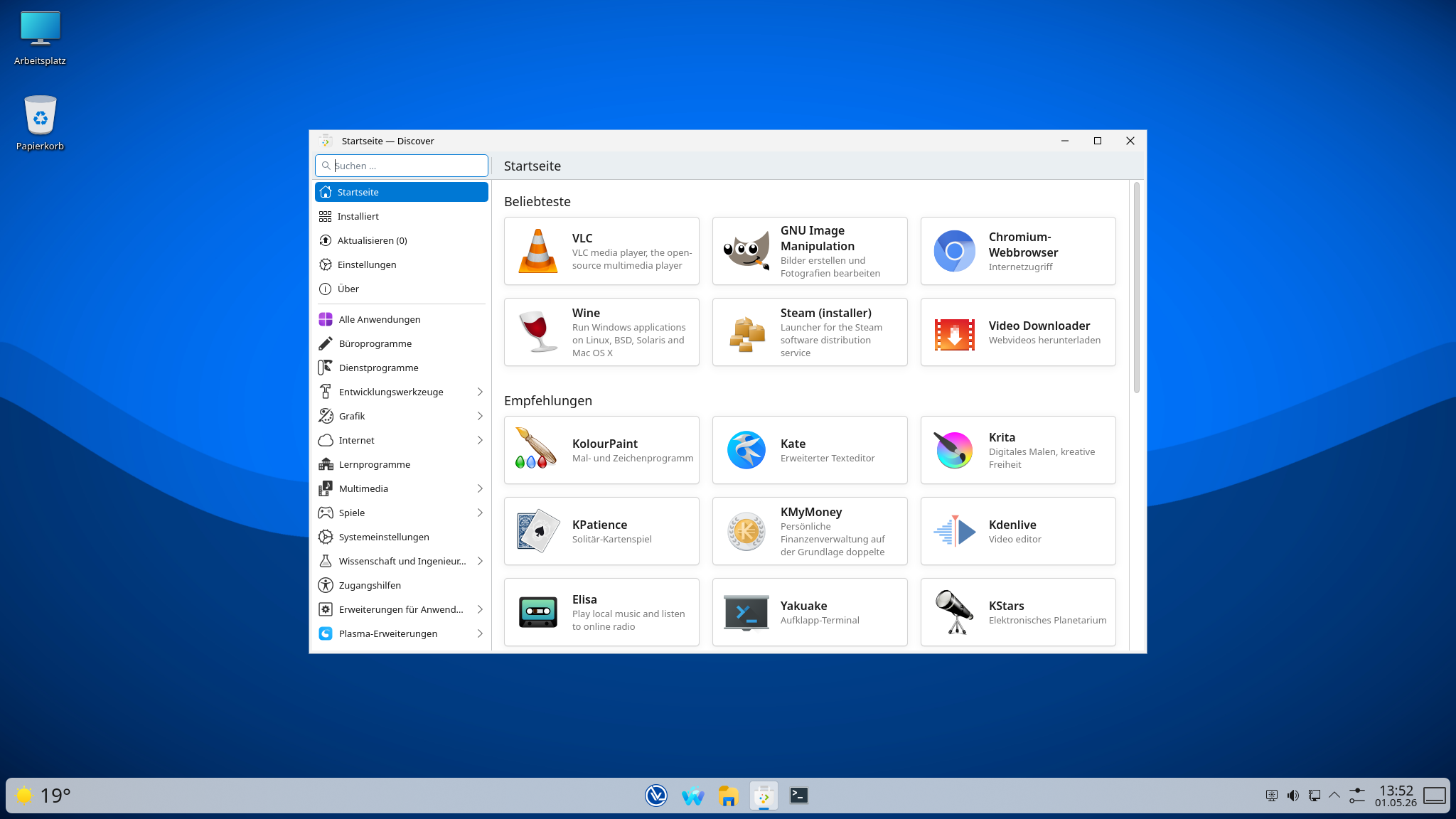Click the Büroprogramme pencil icon
1456x819 pixels.
(x=326, y=343)
